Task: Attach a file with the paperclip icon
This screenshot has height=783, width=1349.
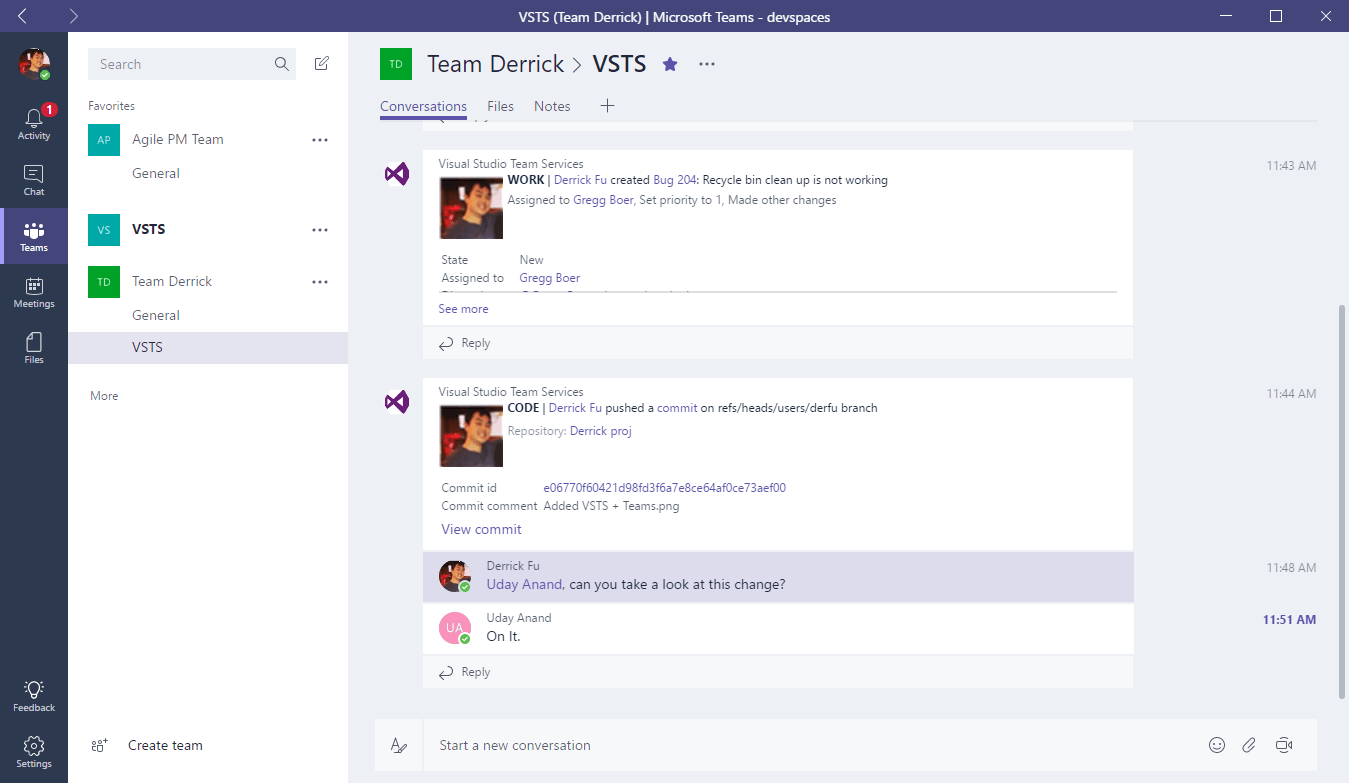Action: click(x=1249, y=745)
